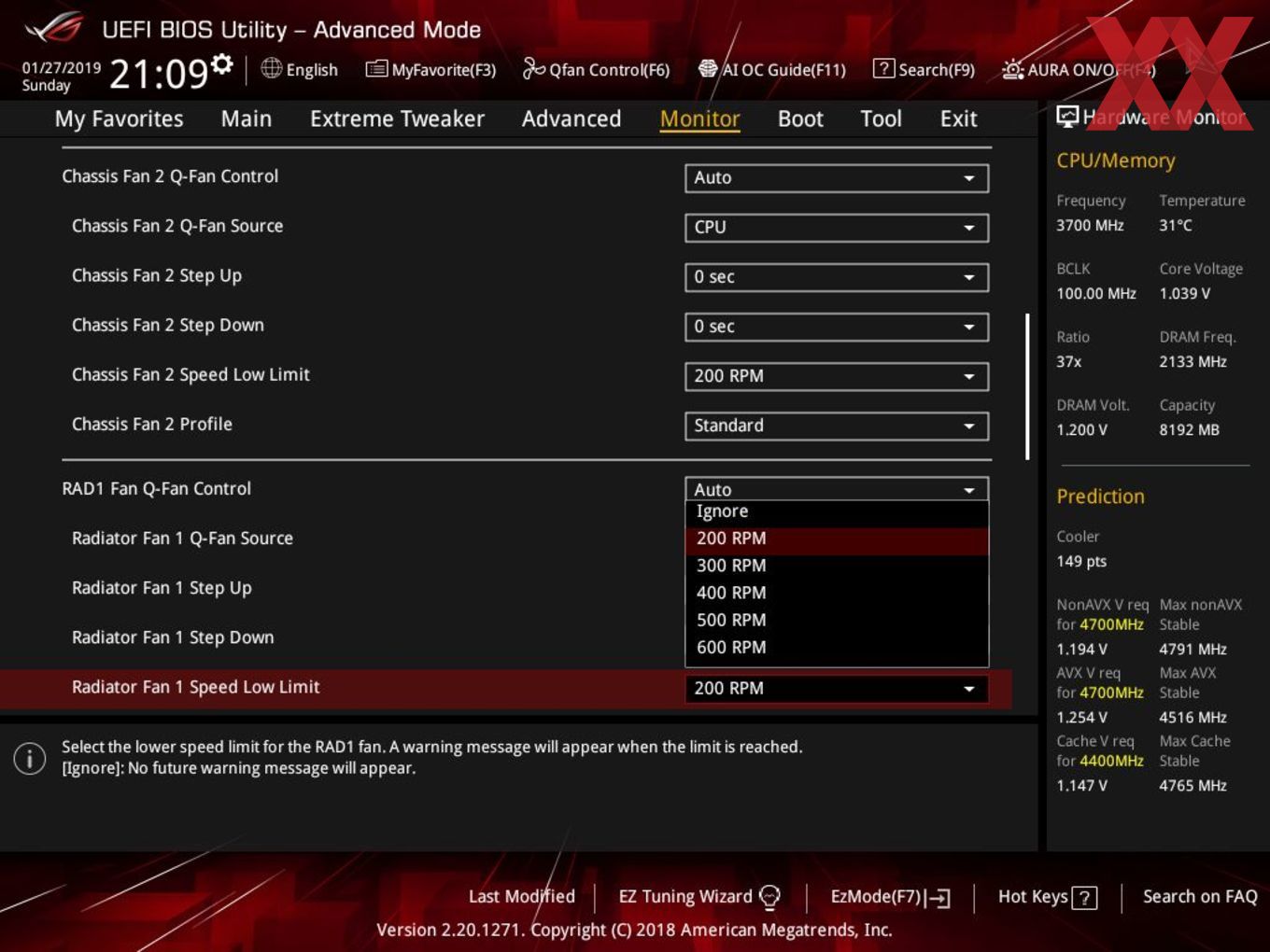Click the EzMode exit arrow icon

[939, 898]
